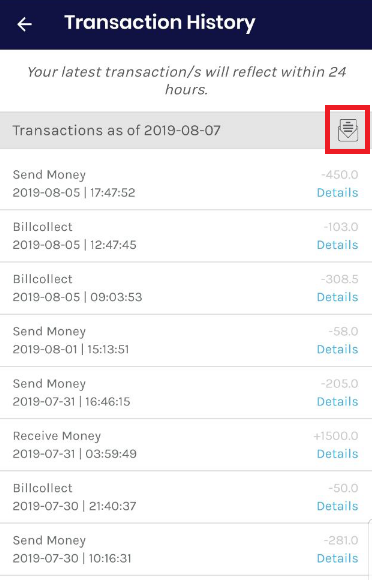The image size is (375, 580).
Task: Show Details of Send Money -58.0
Action: point(337,349)
